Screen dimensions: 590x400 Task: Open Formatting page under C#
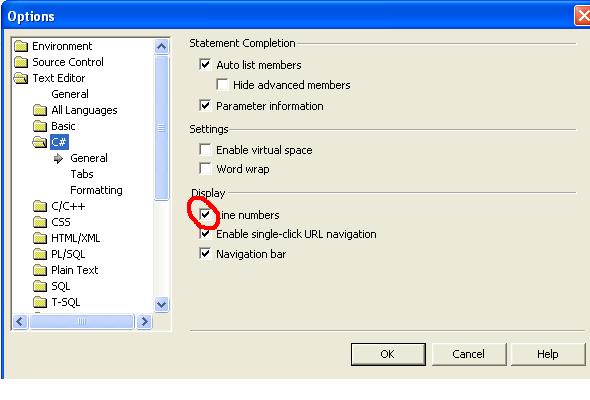click(x=96, y=190)
